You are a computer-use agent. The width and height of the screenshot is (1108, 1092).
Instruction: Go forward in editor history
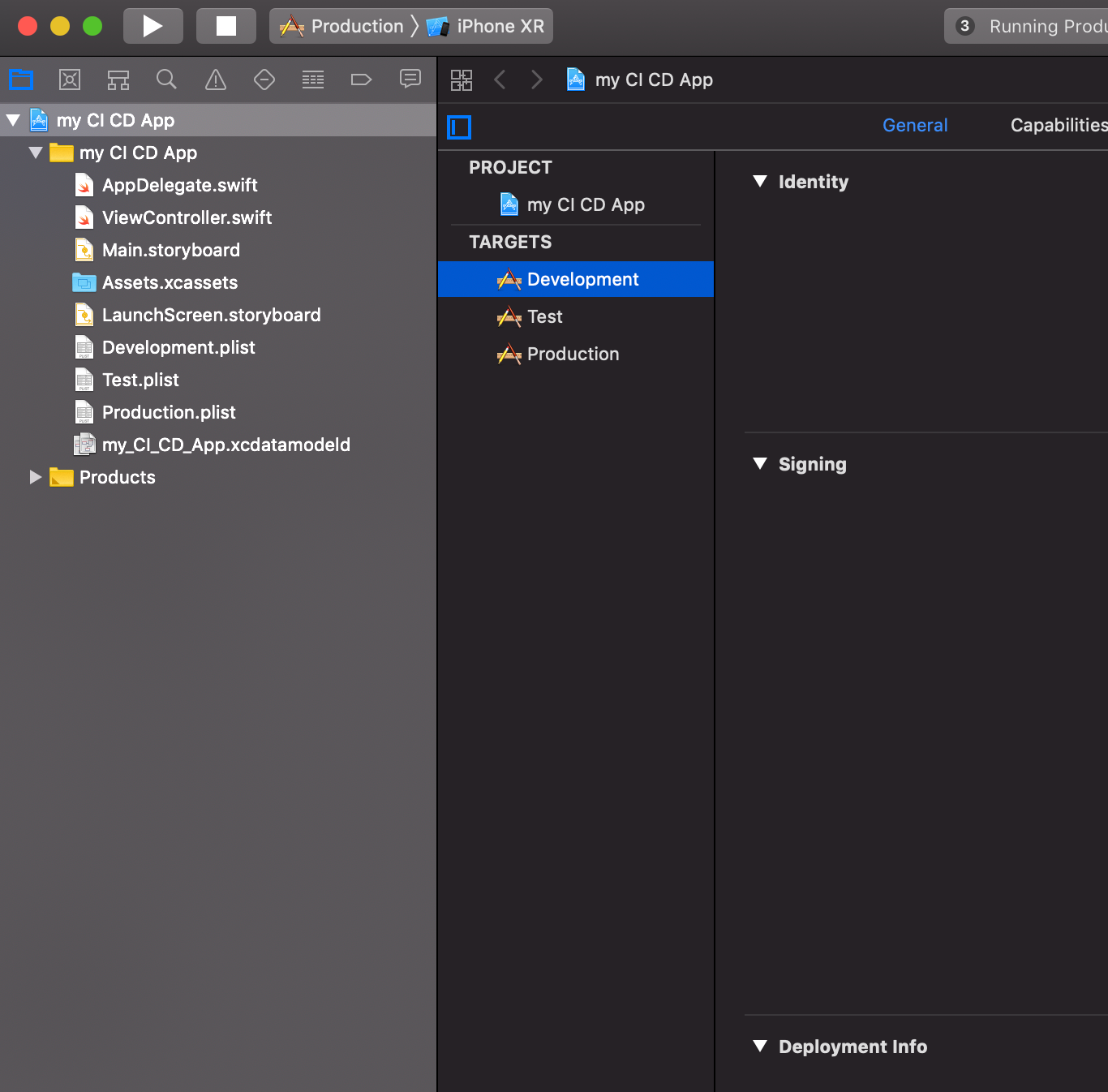pyautogui.click(x=536, y=80)
